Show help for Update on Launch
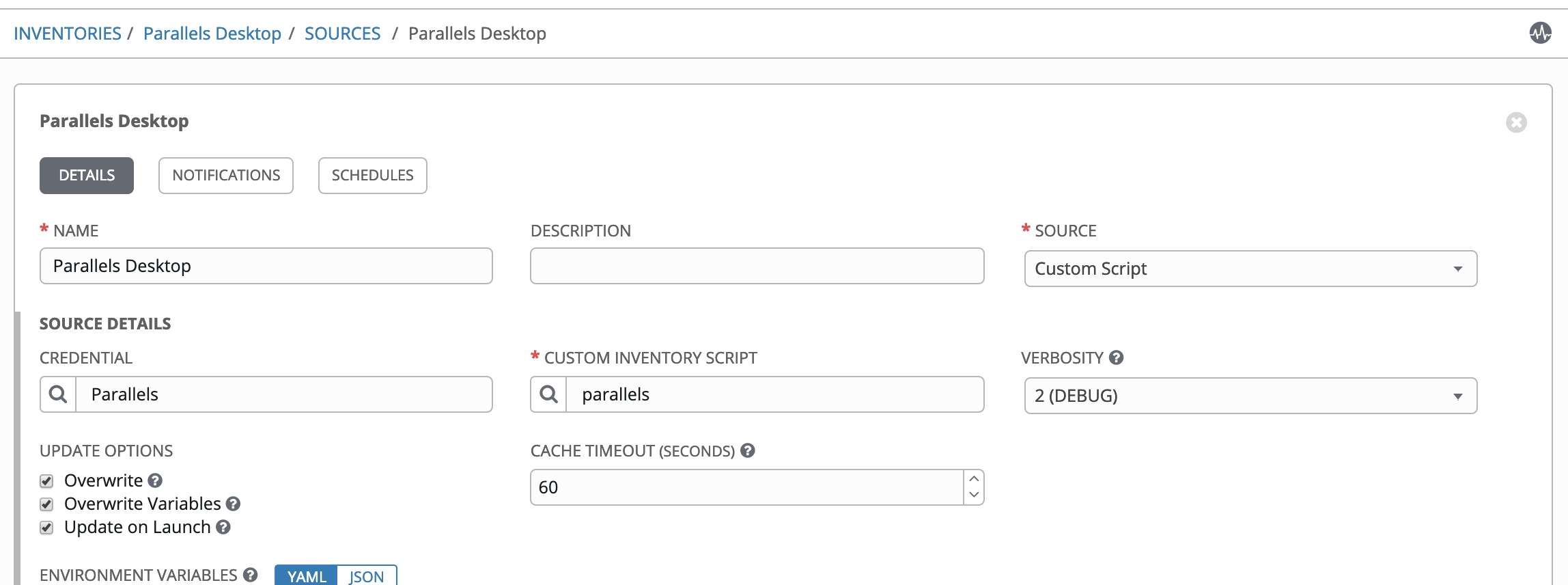Screen dimensions: 1568x585 click(223, 527)
